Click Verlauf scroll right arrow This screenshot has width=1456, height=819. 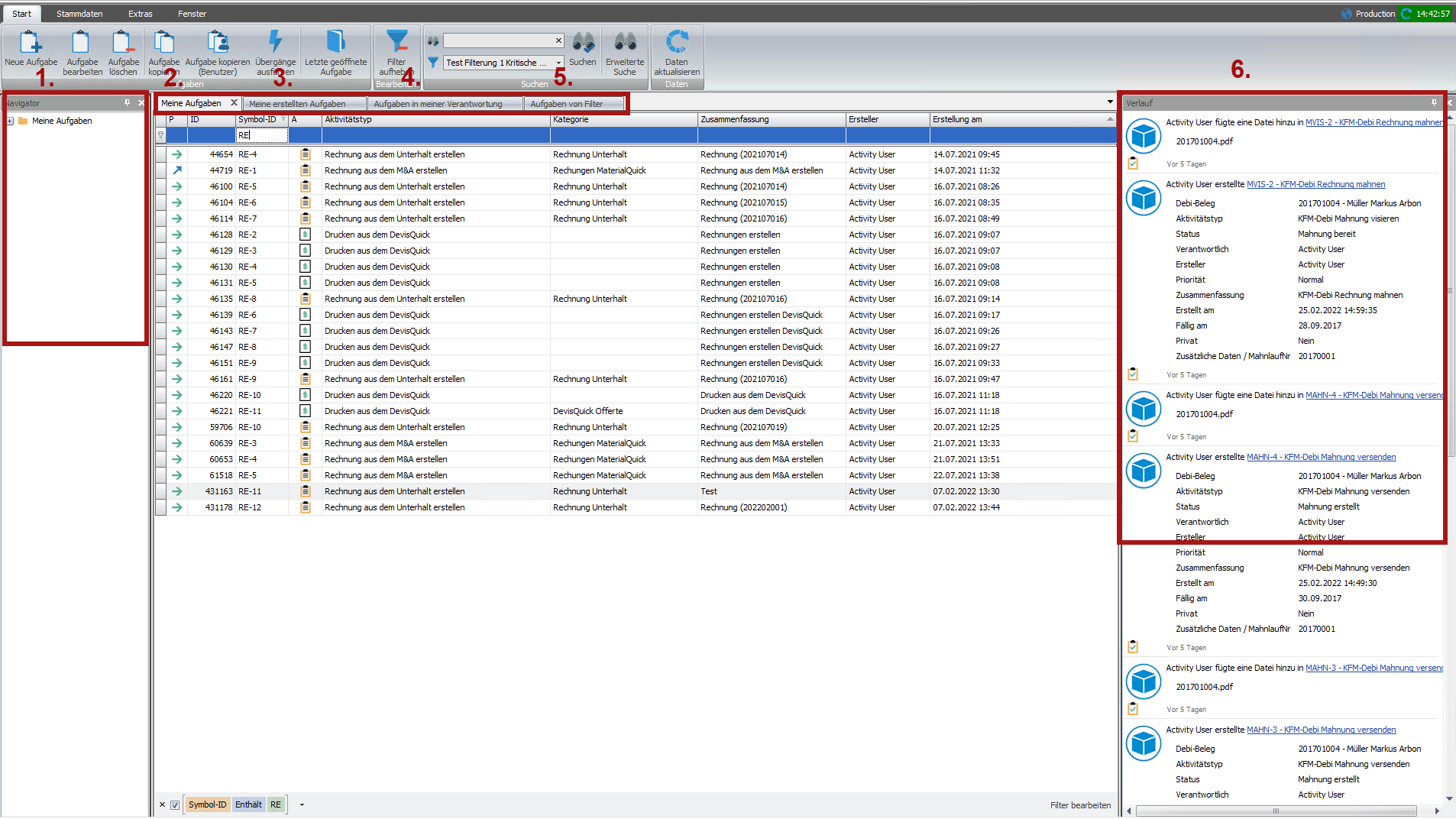[x=1436, y=811]
